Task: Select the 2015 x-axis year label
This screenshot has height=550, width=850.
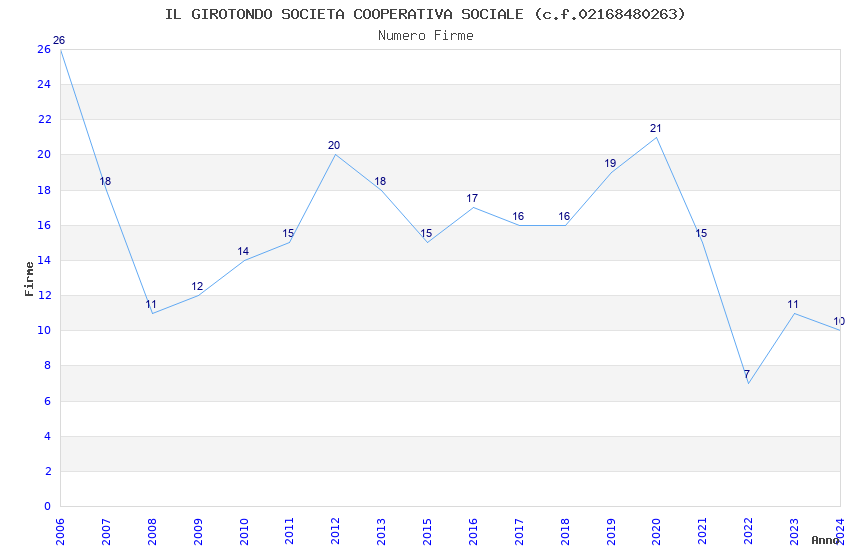Action: 427,532
